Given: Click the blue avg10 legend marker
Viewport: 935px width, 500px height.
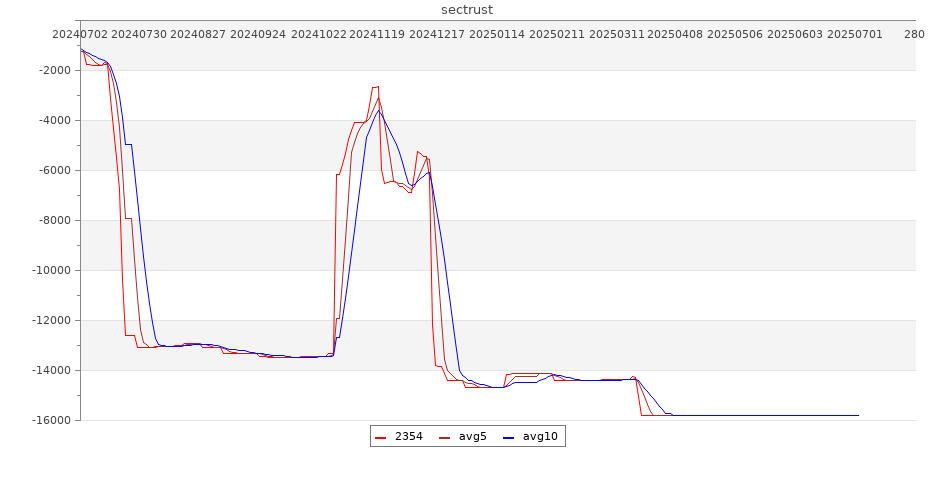Looking at the screenshot, I should pos(509,437).
